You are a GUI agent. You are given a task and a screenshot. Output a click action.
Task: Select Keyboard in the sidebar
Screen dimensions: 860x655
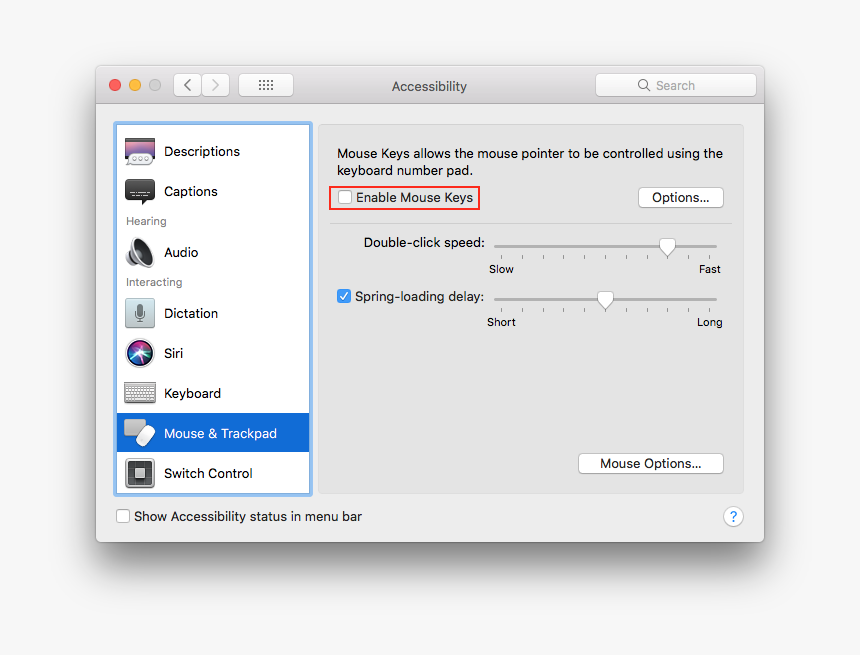tap(213, 393)
